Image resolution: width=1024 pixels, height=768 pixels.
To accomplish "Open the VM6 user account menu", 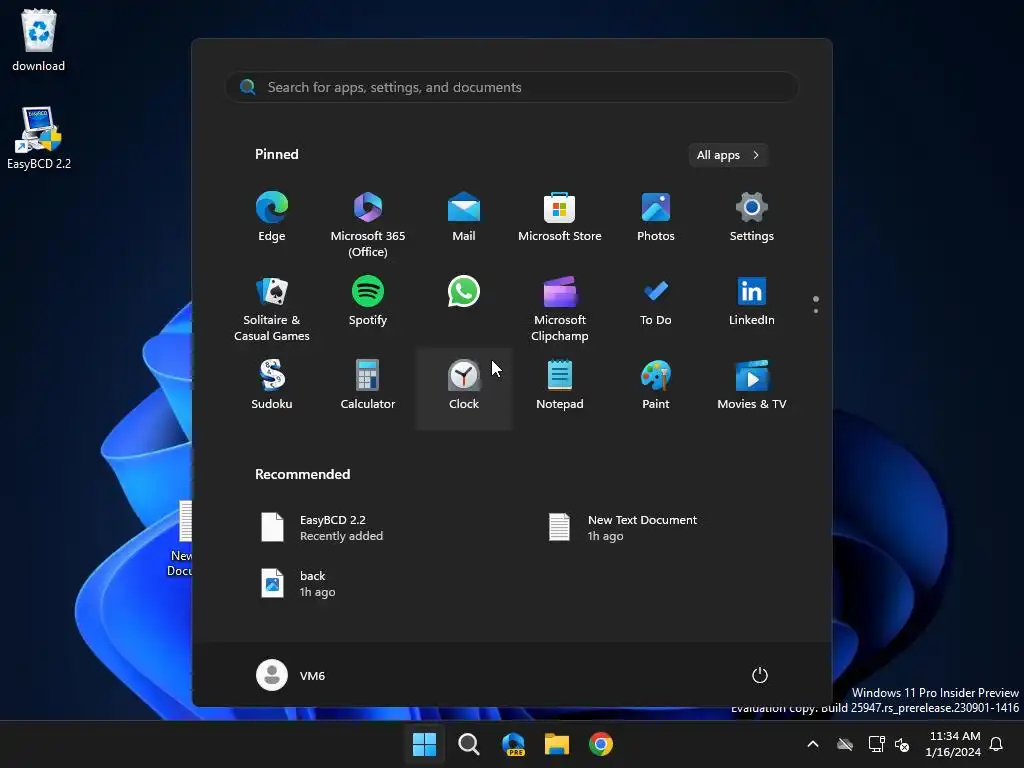I will [291, 675].
